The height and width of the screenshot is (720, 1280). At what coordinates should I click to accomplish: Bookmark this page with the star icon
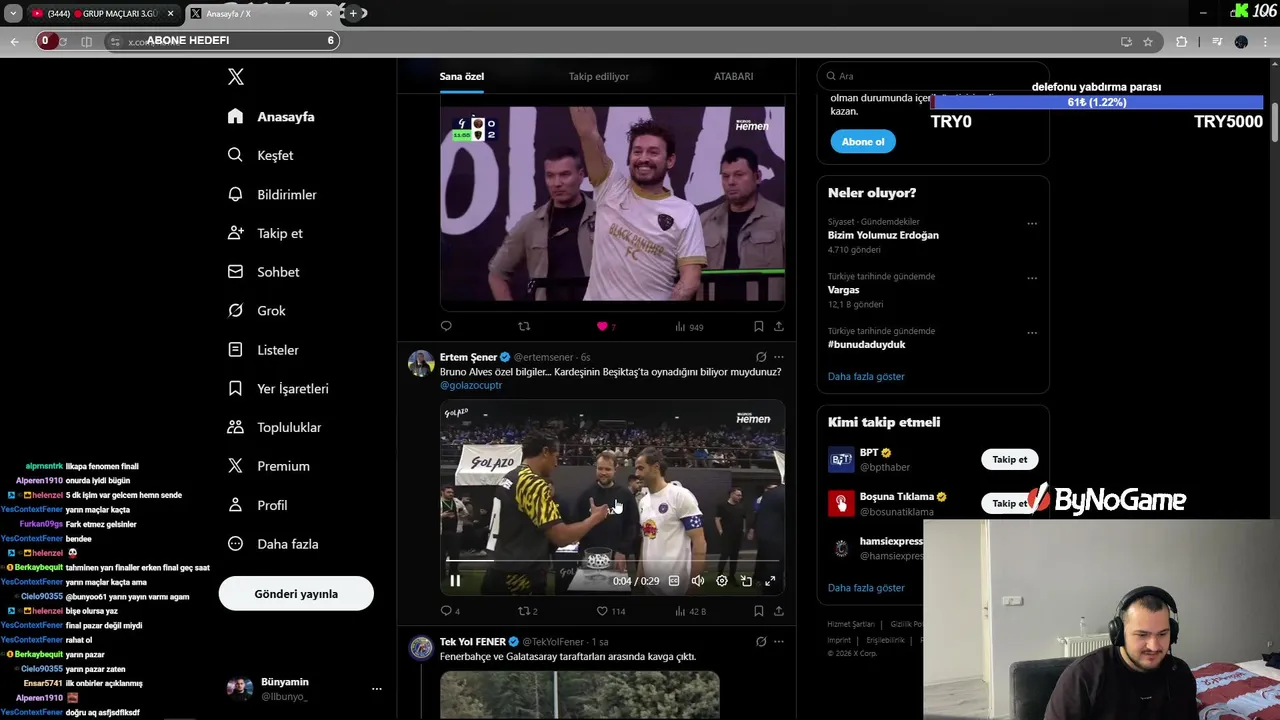point(1148,42)
